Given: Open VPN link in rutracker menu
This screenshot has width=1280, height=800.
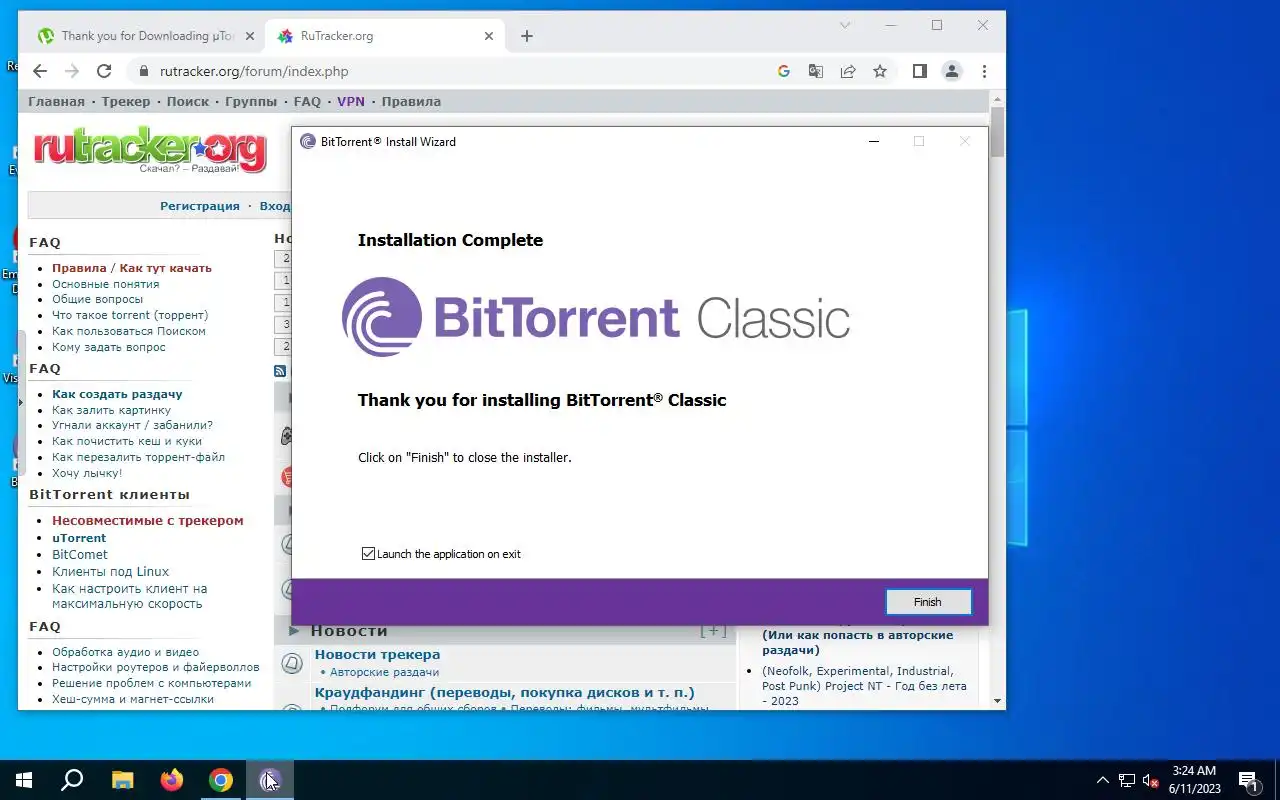Looking at the screenshot, I should pyautogui.click(x=351, y=101).
